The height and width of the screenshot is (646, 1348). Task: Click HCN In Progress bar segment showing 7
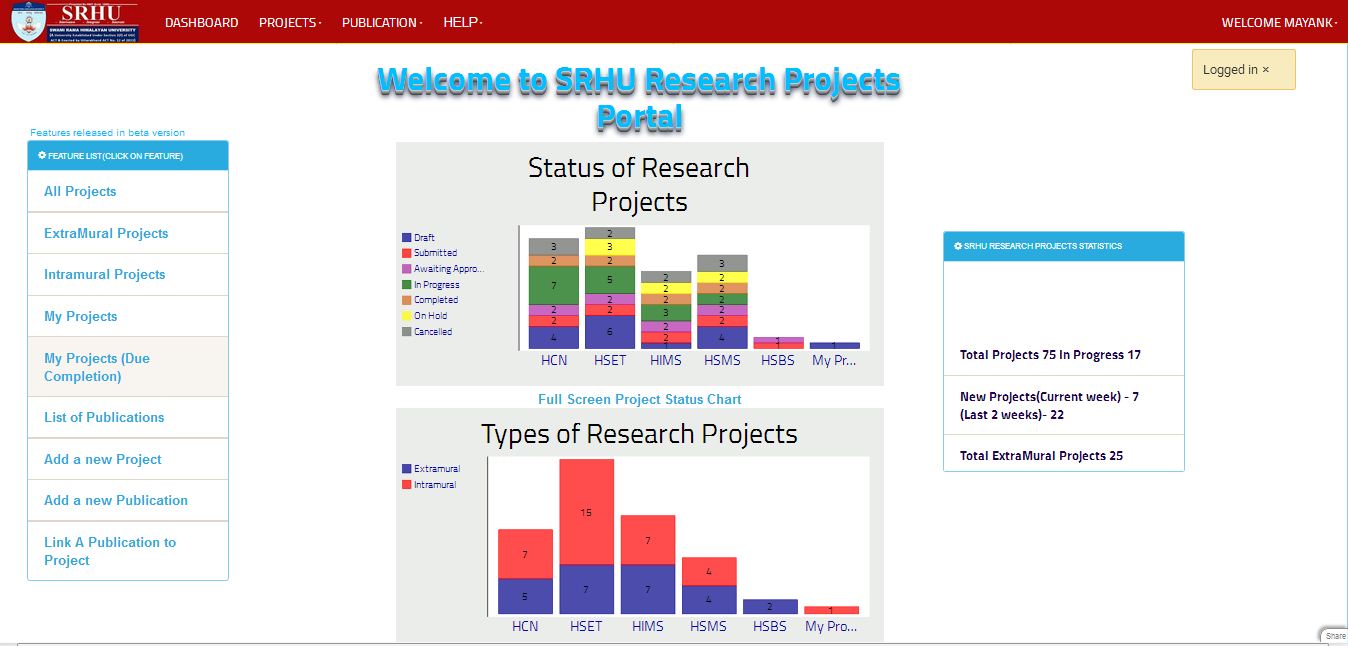tap(554, 285)
